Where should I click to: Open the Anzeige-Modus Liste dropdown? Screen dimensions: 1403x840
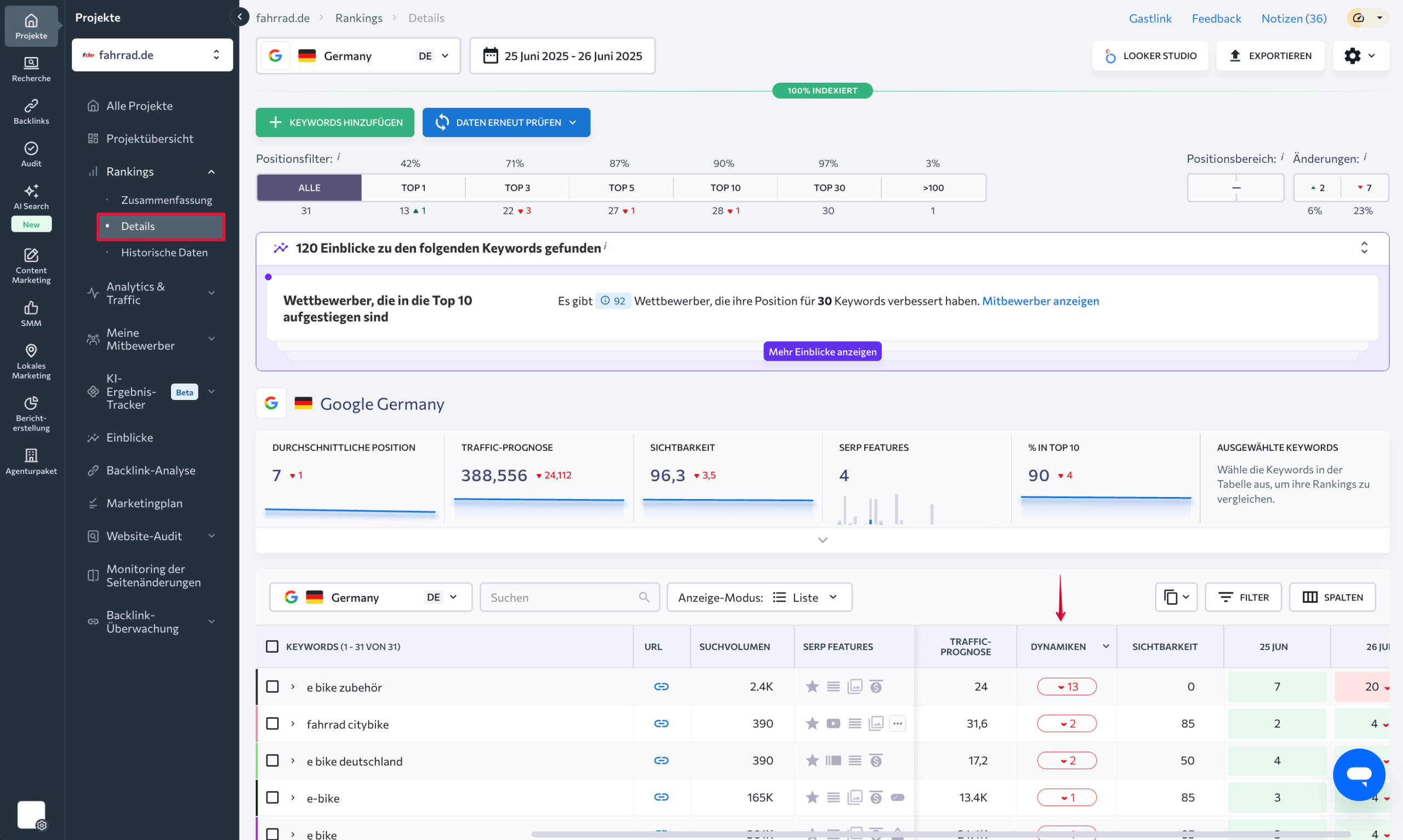[x=760, y=597]
